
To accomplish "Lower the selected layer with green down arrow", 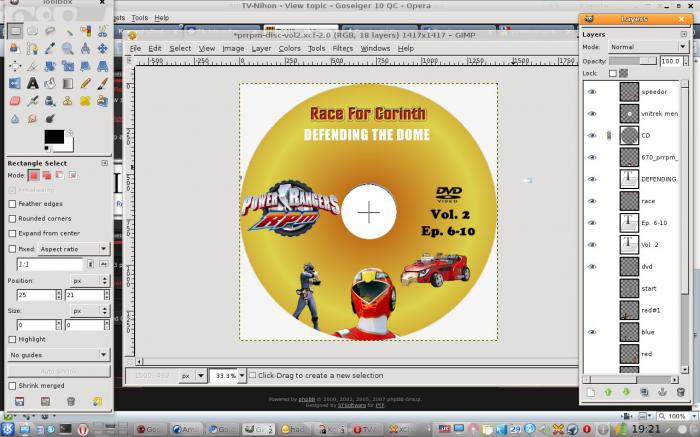I will (x=626, y=392).
